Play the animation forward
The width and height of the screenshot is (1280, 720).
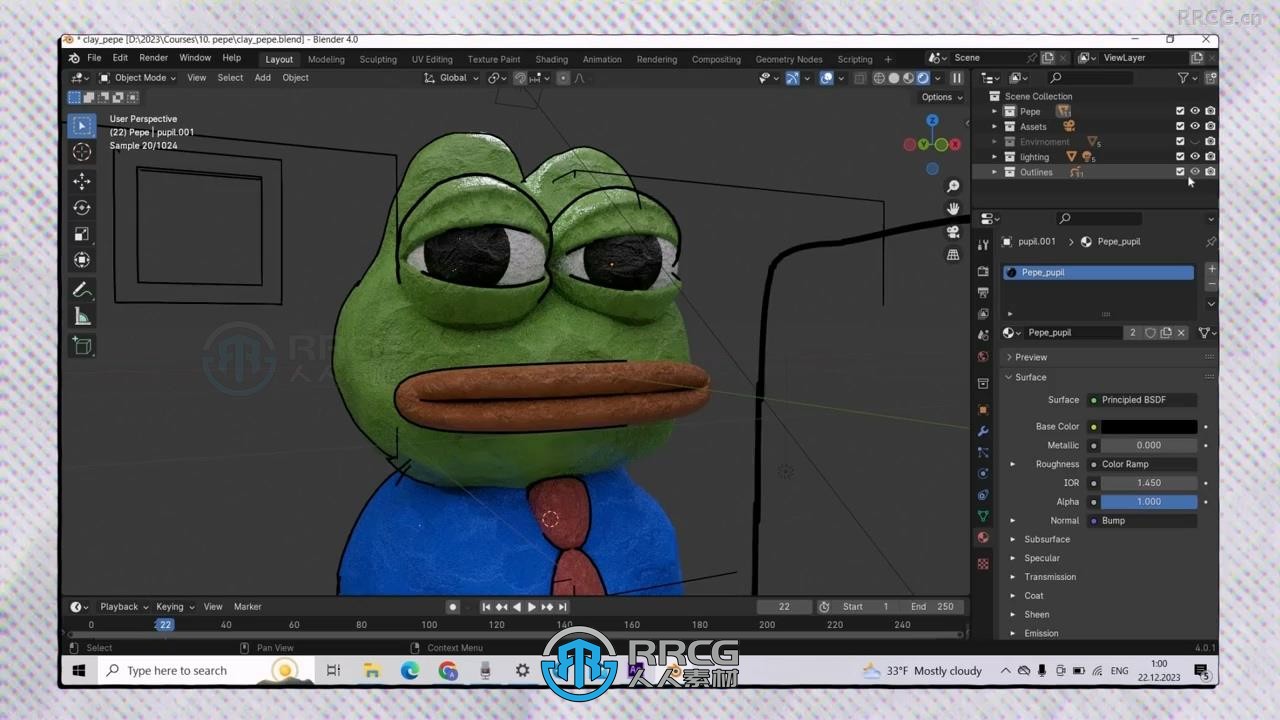pyautogui.click(x=532, y=607)
